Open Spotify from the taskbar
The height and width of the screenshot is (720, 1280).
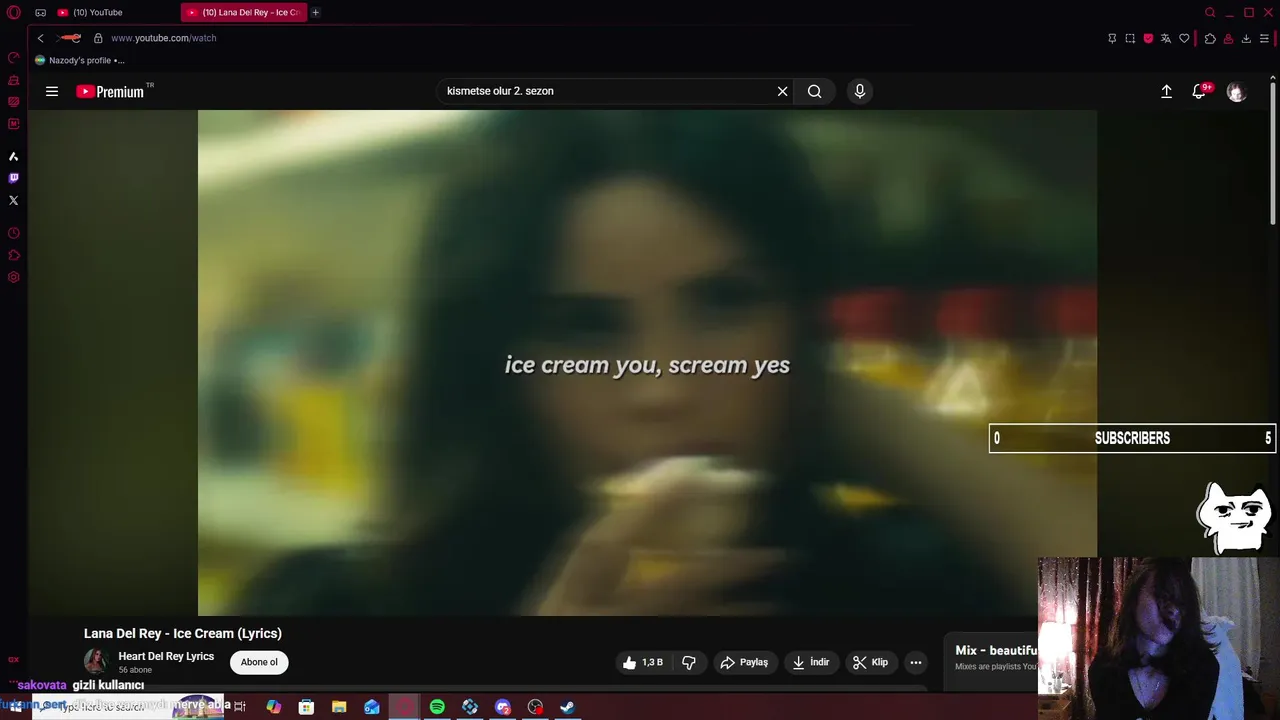click(437, 707)
